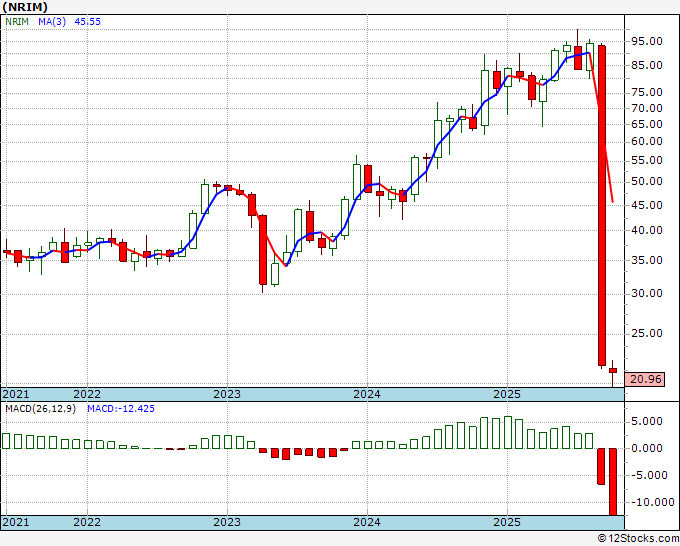Click the MACD(26,12,9) indicator label
The image size is (680, 546).
point(40,409)
